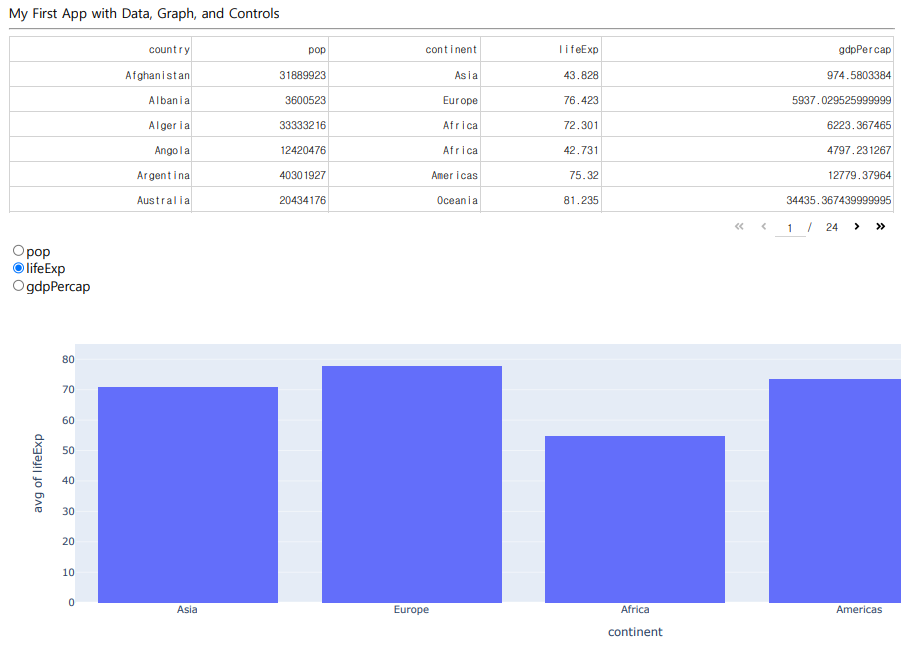Click the Asia bar in the chart
Viewport: 917px width, 646px height.
pyautogui.click(x=188, y=495)
